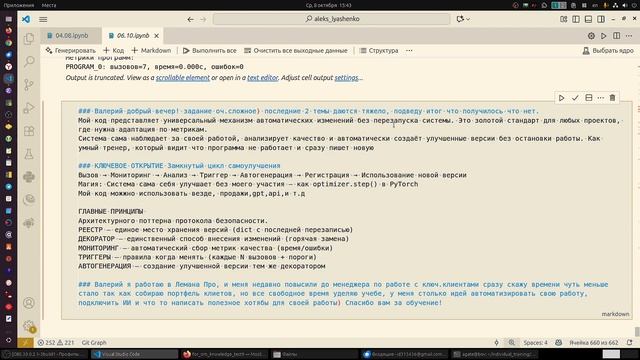Click Очистить все выходные данные
The image size is (640, 360).
[296, 51]
